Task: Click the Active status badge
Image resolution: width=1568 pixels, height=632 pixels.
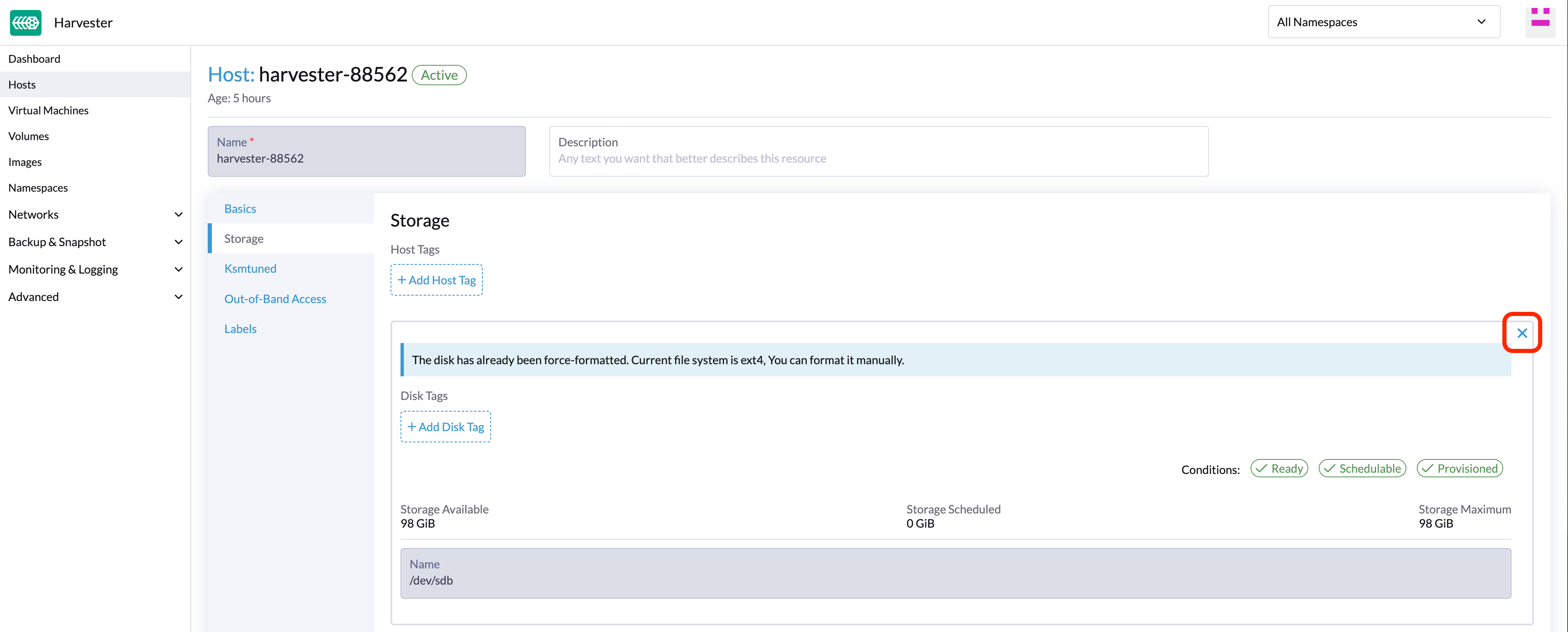Action: (x=439, y=75)
